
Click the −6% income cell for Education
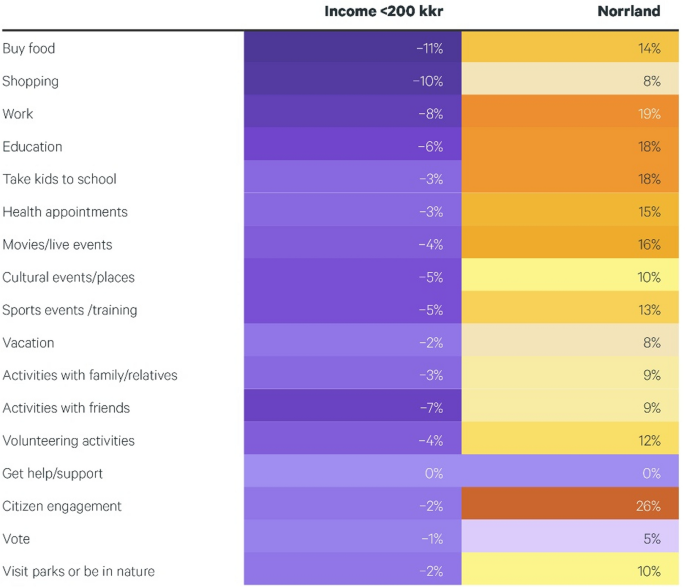(x=353, y=146)
